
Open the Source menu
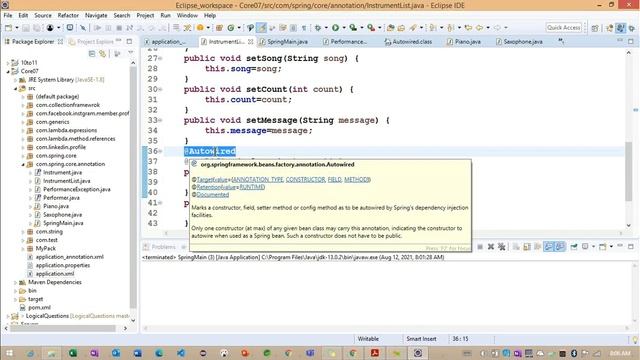[43, 15]
